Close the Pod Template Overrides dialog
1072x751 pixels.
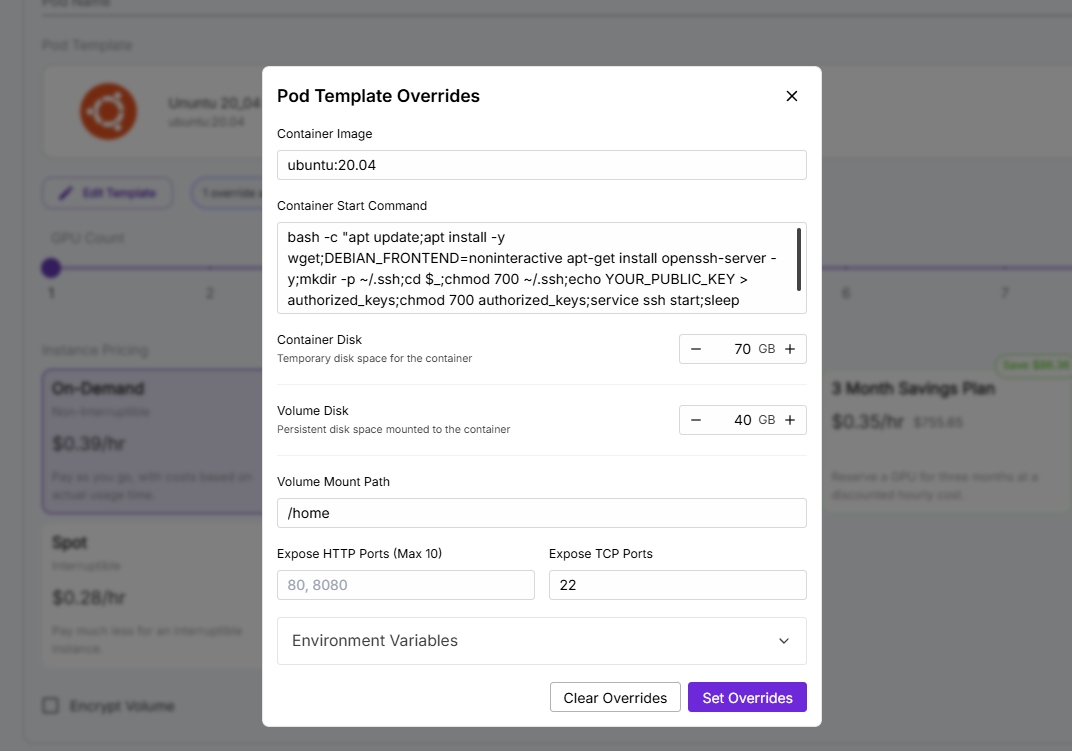(x=792, y=96)
